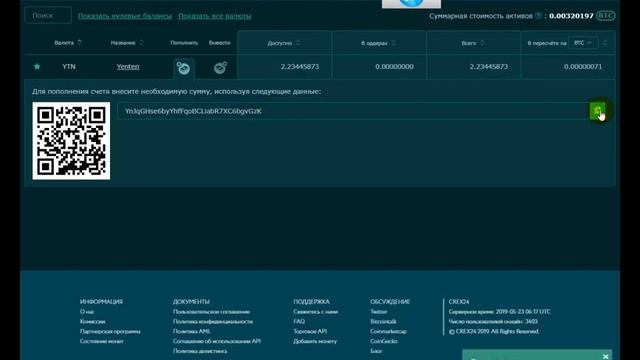Click the Всего value 2.23445873
Screen dimensions: 640x360
489,67
